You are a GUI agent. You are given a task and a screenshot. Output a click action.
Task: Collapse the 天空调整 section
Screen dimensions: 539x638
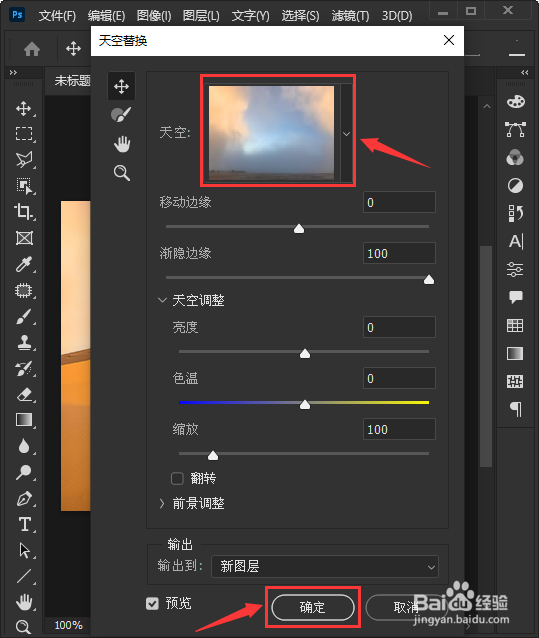point(162,300)
